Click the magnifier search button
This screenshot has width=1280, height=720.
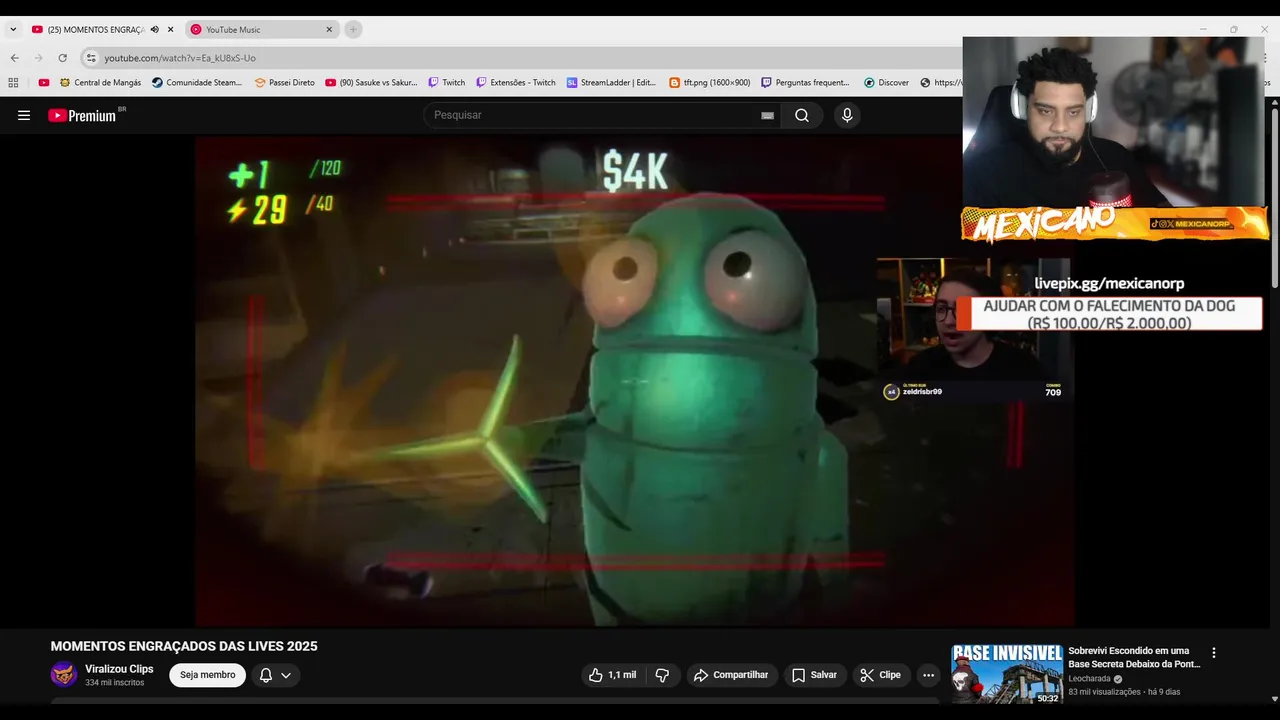[802, 115]
